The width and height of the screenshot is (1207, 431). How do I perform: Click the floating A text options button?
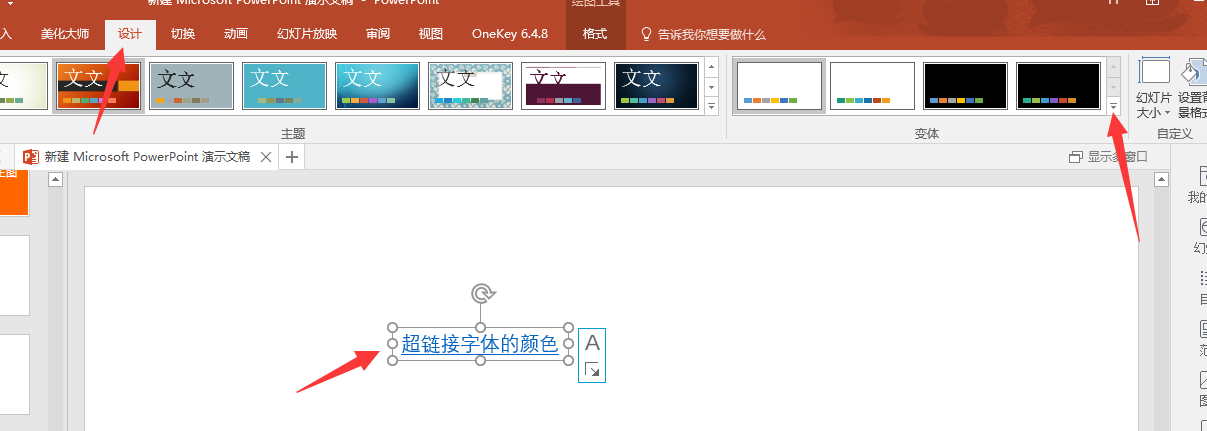click(592, 343)
